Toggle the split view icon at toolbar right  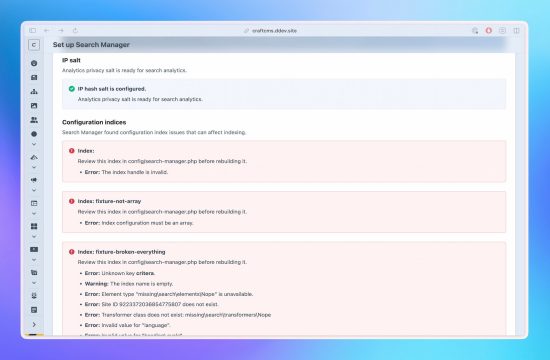click(516, 31)
